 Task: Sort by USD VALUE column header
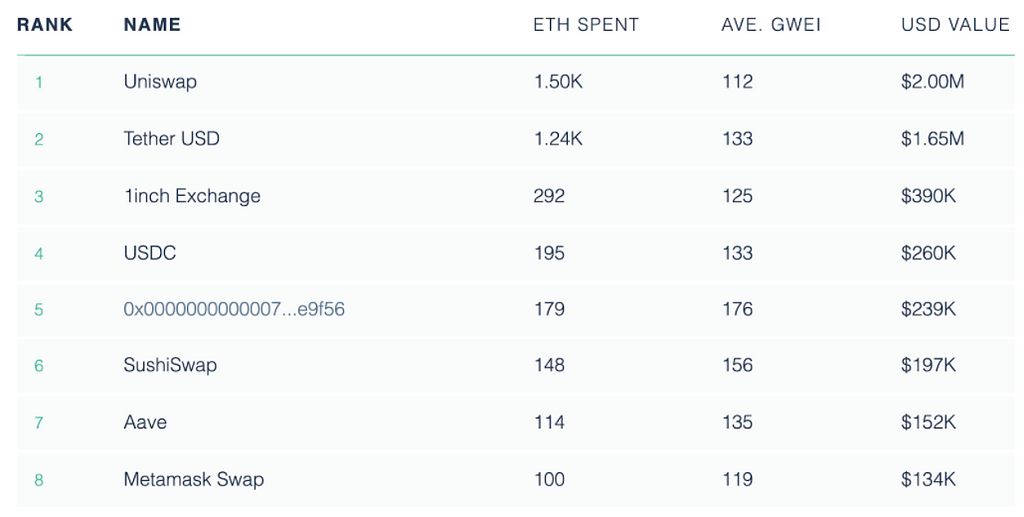[955, 25]
